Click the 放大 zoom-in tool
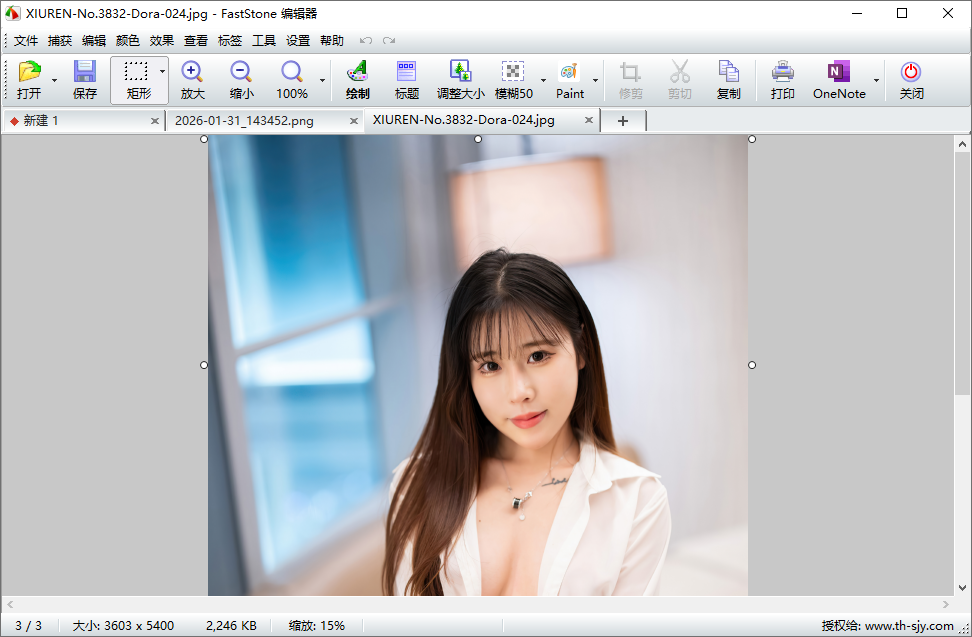 click(191, 80)
